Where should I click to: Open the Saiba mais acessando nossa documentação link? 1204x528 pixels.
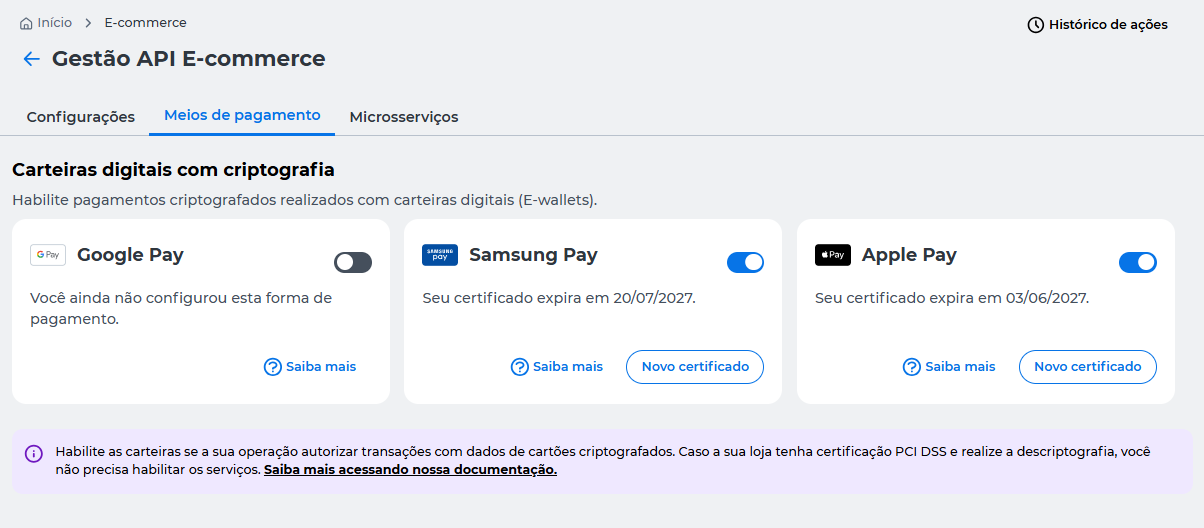pyautogui.click(x=410, y=470)
